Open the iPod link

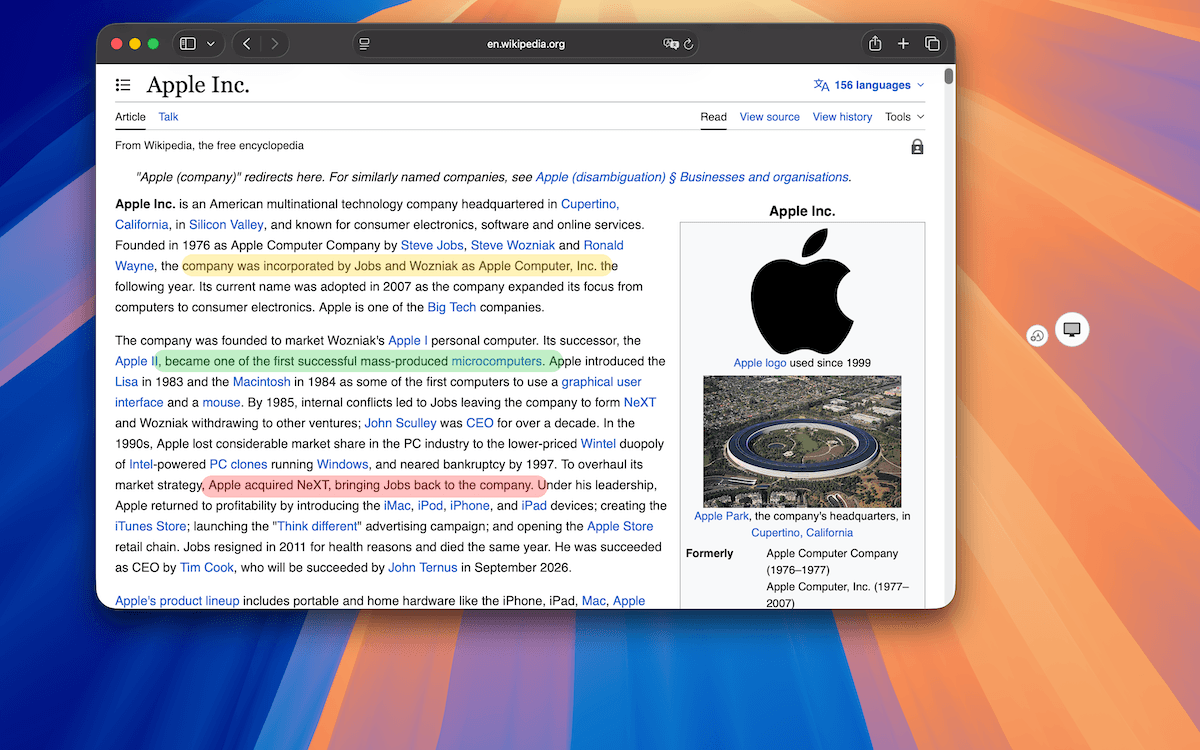[x=430, y=505]
